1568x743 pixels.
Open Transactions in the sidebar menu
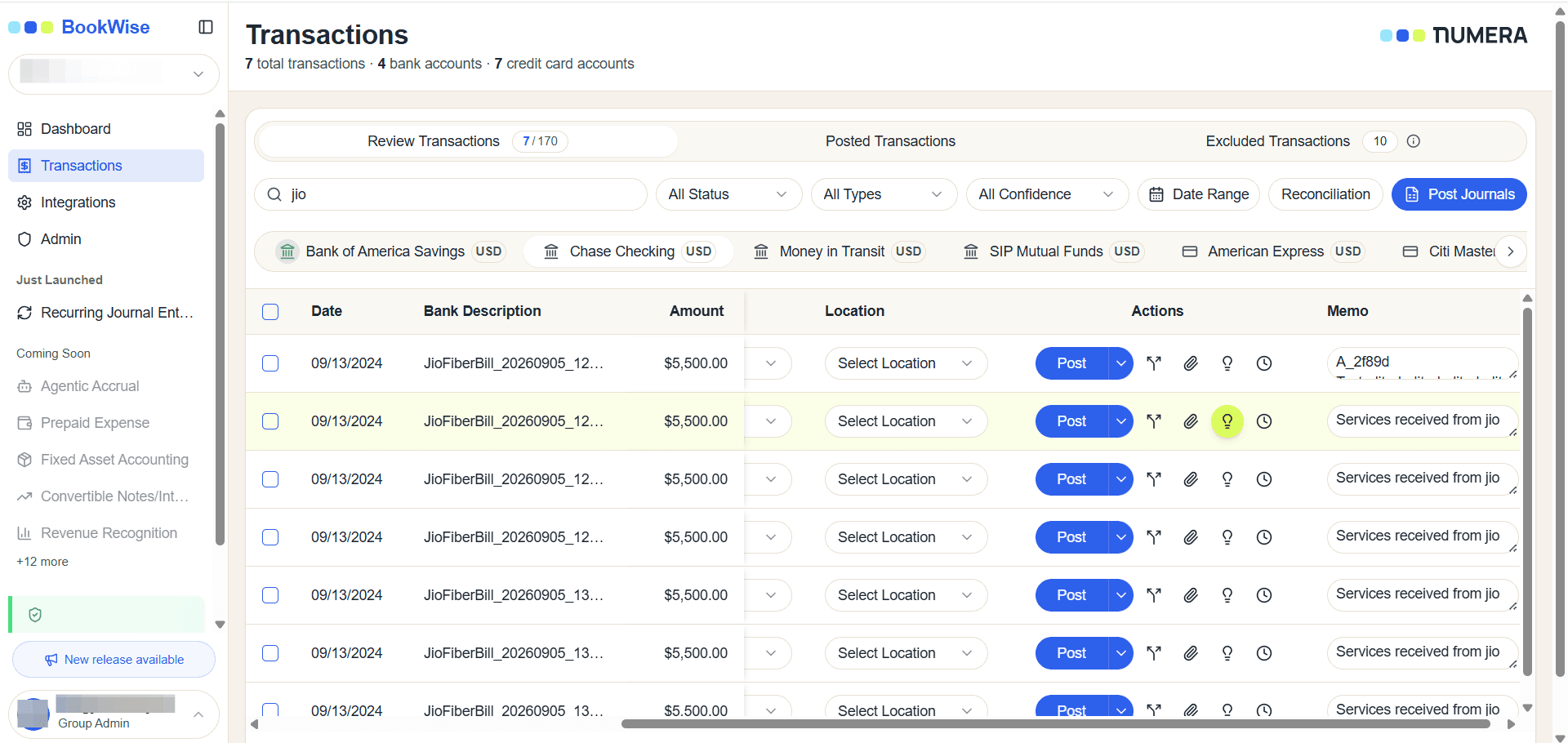106,166
